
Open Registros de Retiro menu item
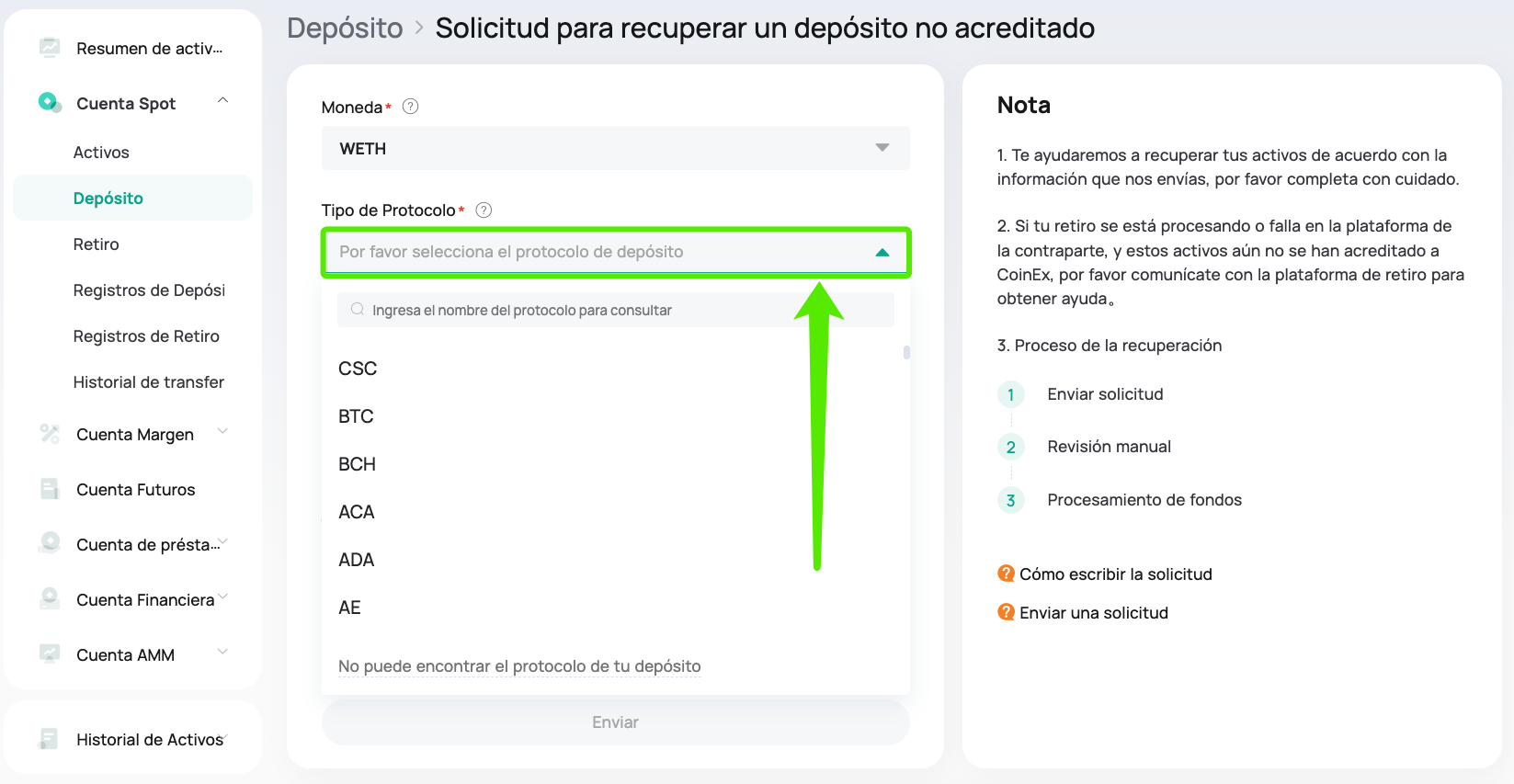(x=146, y=336)
